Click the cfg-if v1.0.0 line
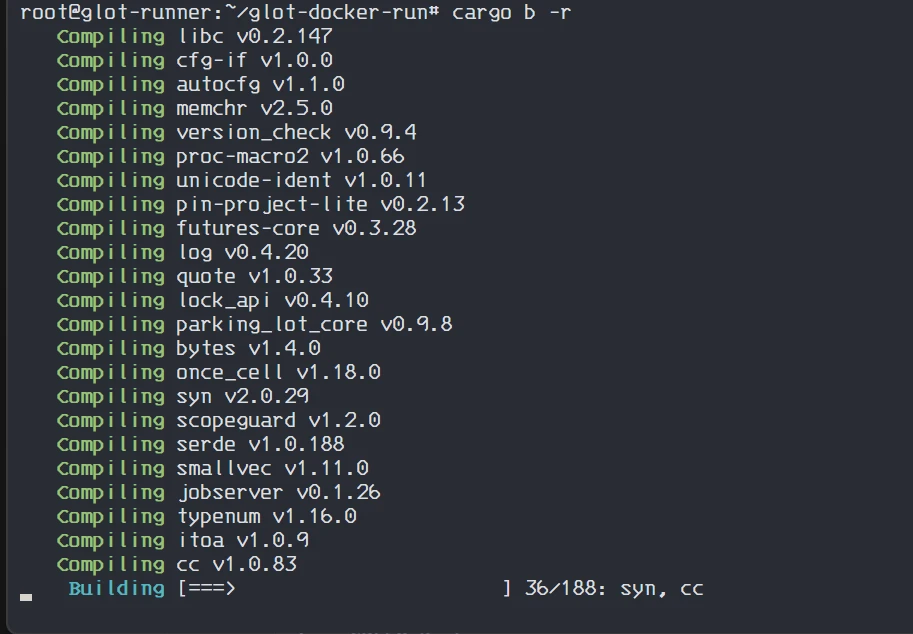Screen dimensions: 913x634 point(194,60)
